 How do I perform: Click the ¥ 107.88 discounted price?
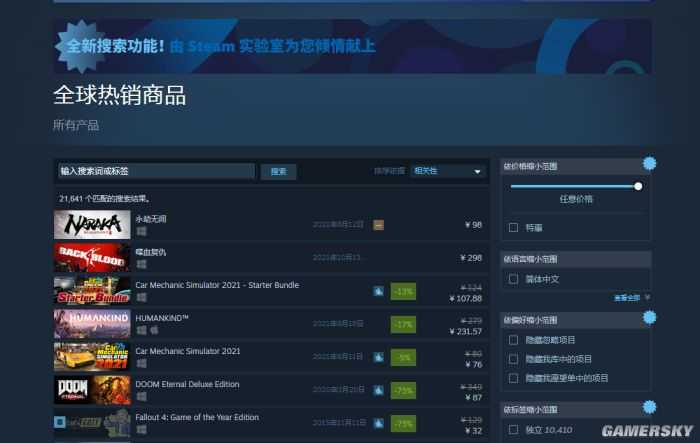tap(466, 298)
